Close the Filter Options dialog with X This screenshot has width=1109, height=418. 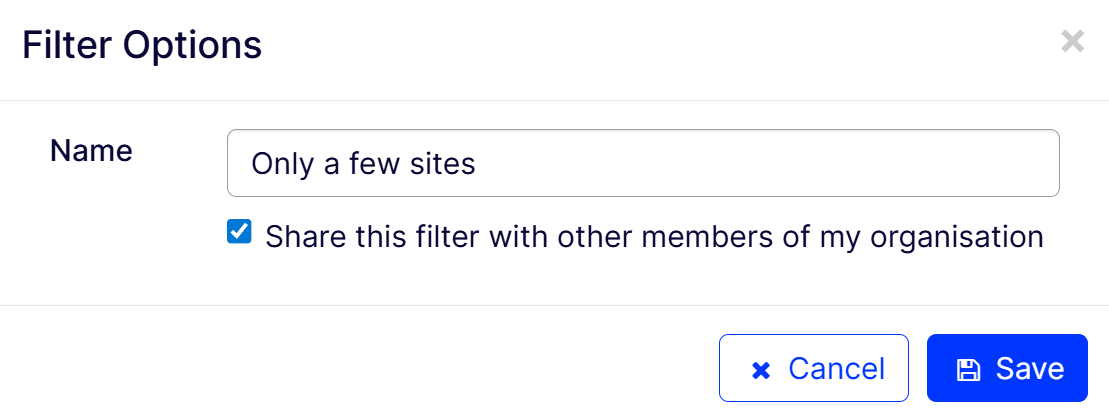pyautogui.click(x=1072, y=41)
